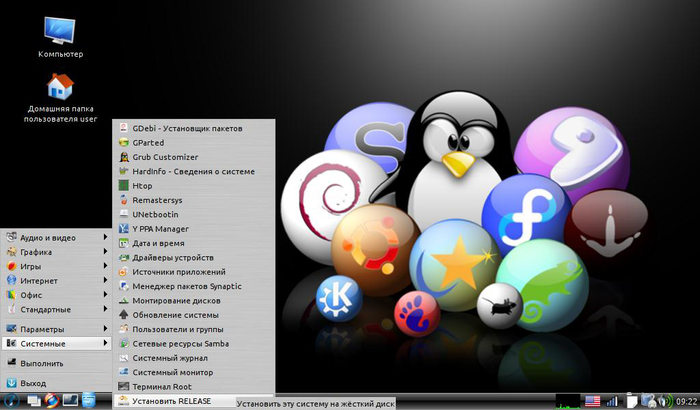Click the show desktop windows taskbar icon
The height and width of the screenshot is (410, 700).
pos(33,401)
